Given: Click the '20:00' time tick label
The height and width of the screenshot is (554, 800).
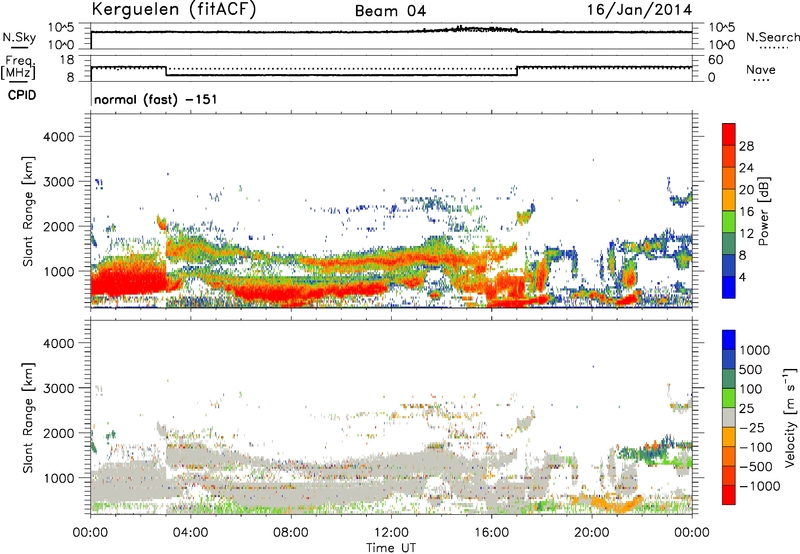Looking at the screenshot, I should pos(592,533).
